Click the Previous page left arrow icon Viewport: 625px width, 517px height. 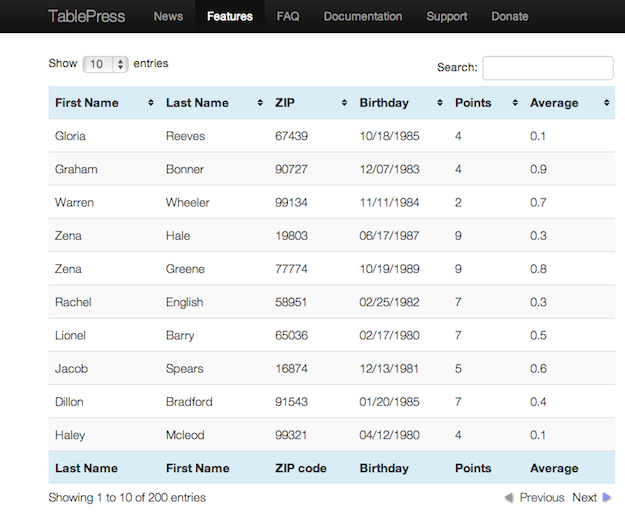508,497
